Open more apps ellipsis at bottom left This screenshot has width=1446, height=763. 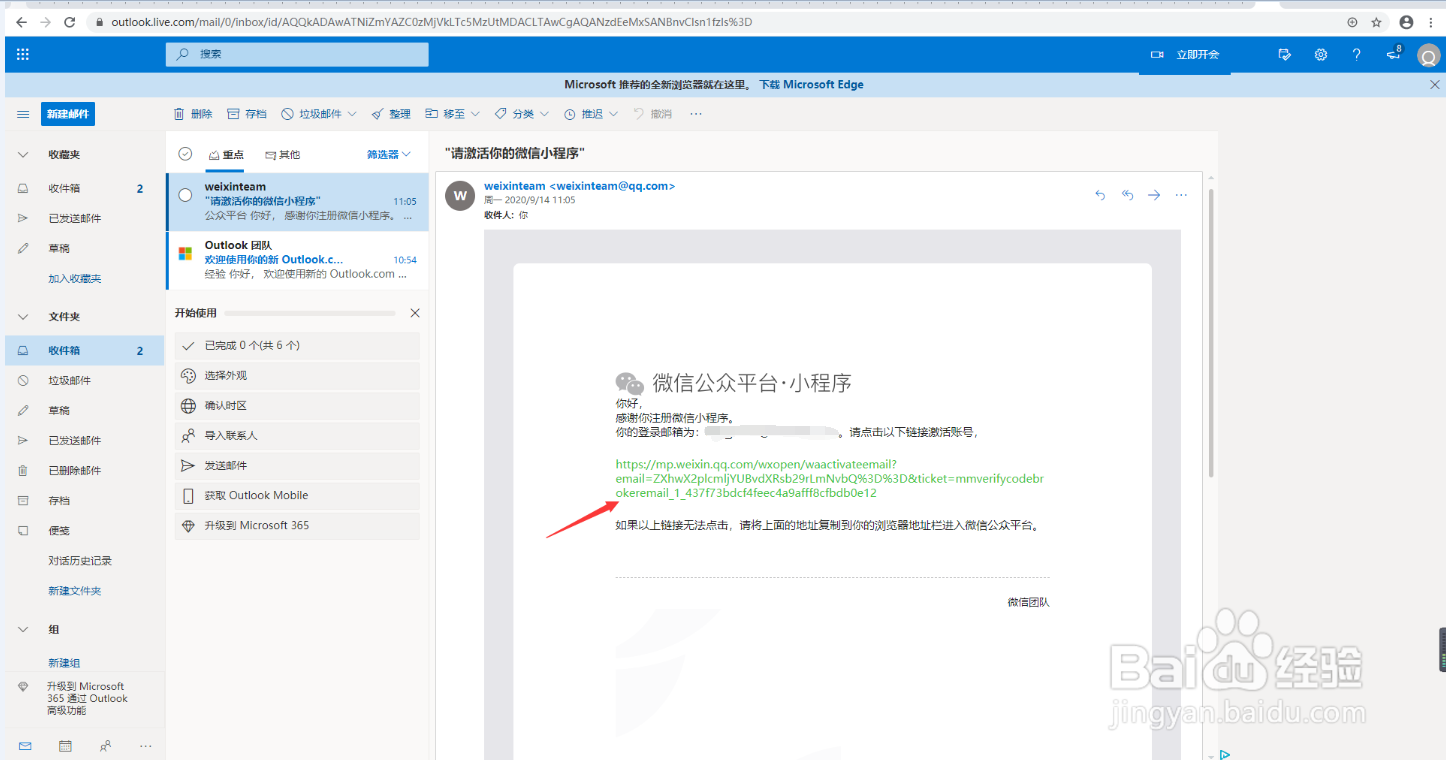146,746
